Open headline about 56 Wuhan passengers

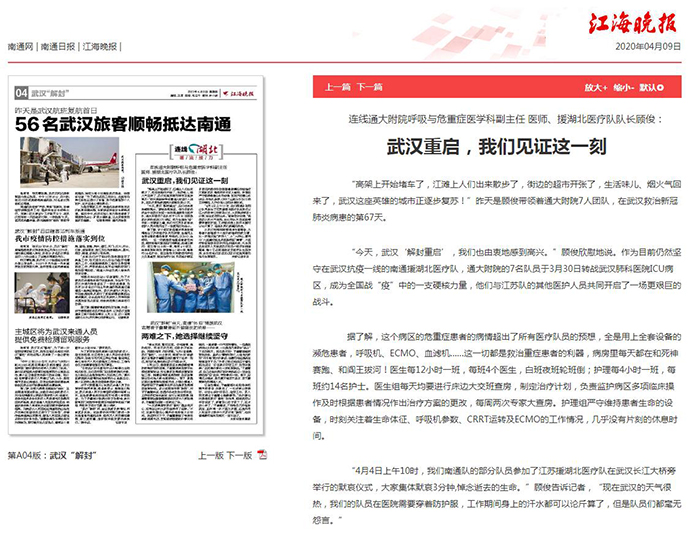pyautogui.click(x=124, y=125)
